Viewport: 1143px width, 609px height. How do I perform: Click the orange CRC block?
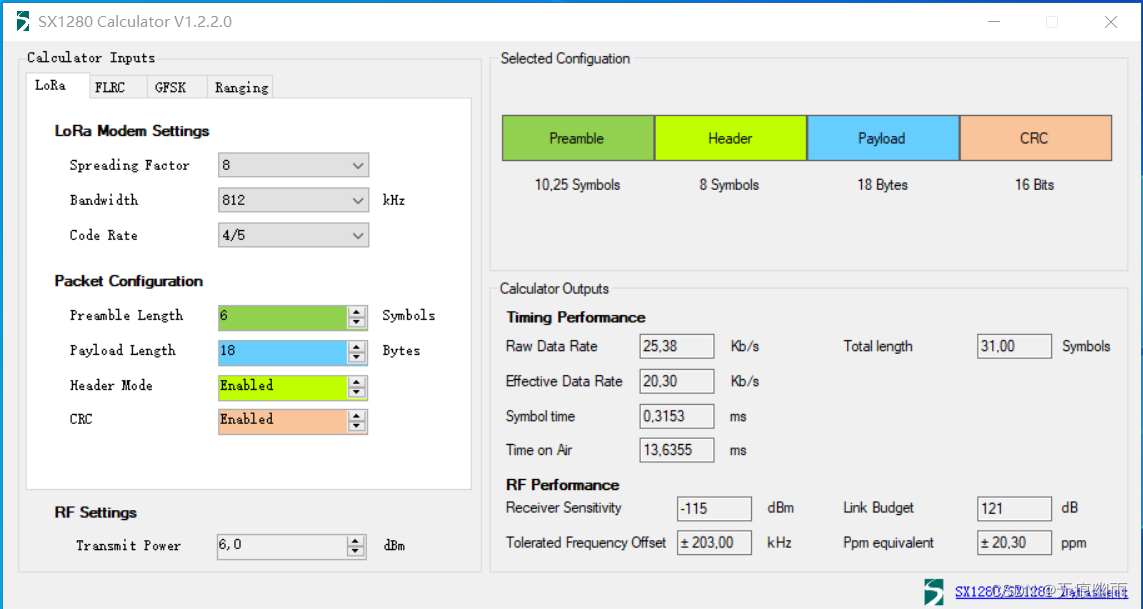click(x=1036, y=138)
